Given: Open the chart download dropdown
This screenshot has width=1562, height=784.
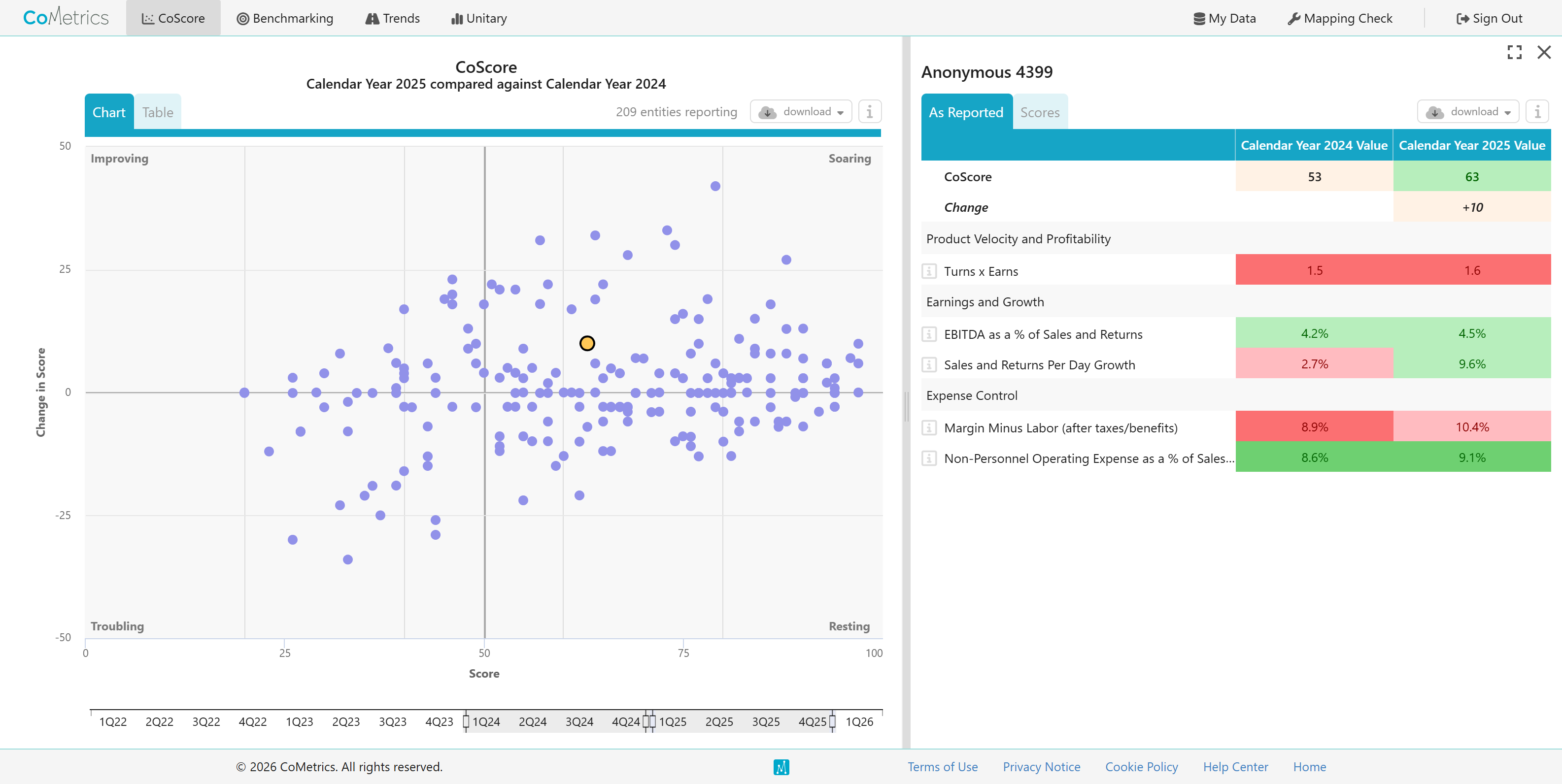Looking at the screenshot, I should [x=801, y=111].
